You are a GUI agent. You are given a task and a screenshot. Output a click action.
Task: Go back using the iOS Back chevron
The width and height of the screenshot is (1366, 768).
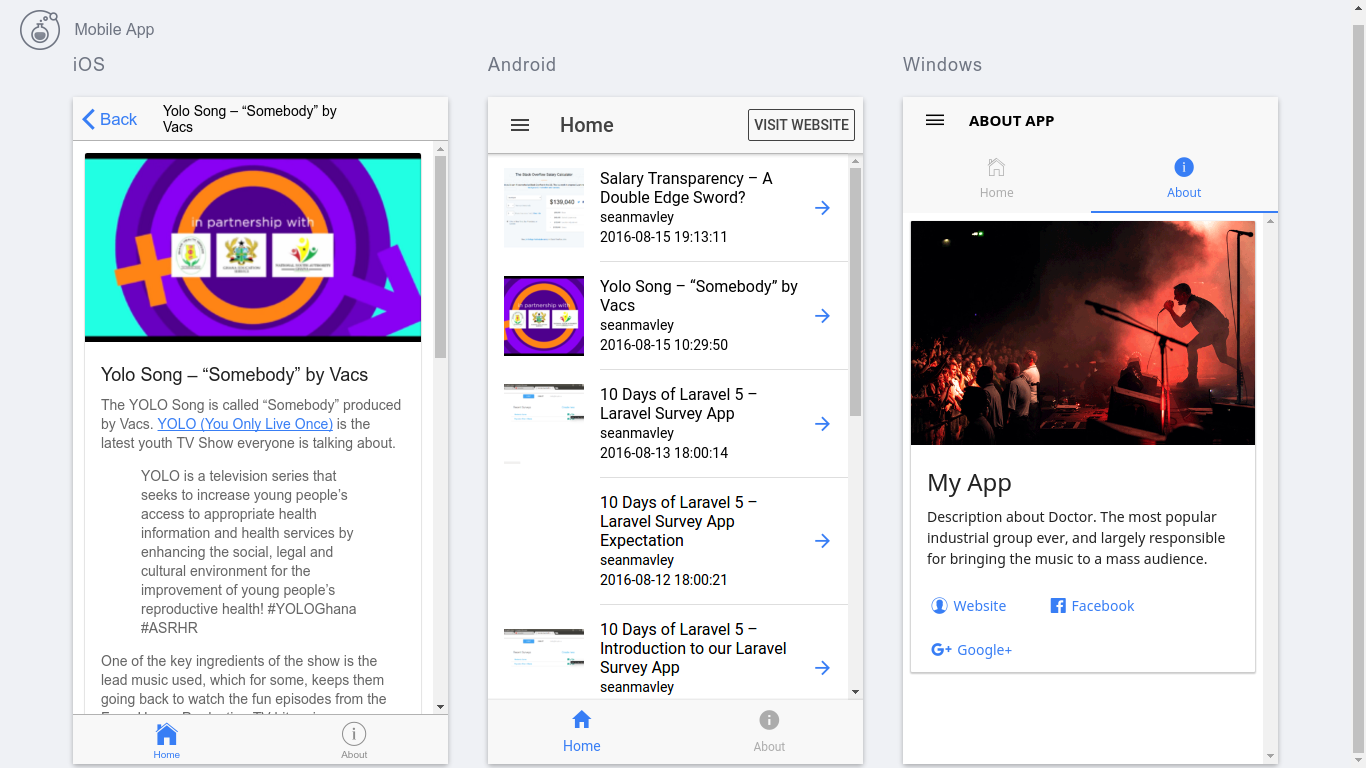89,120
